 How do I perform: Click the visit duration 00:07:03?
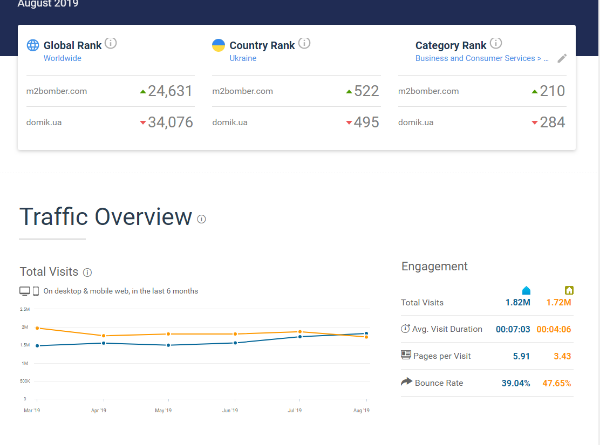tap(513, 329)
